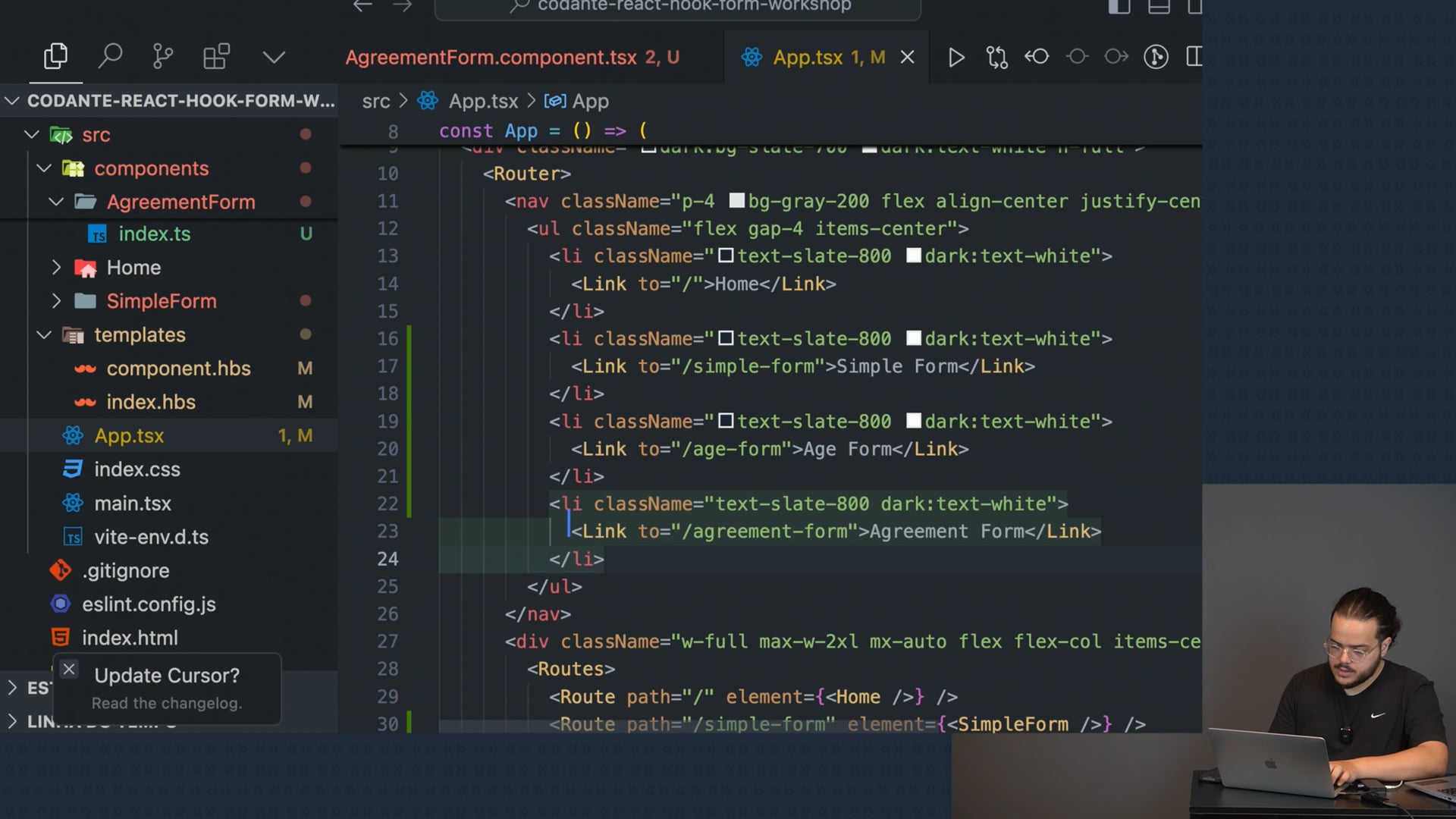
Task: Toggle the primary sidebar layout icon
Action: tap(1119, 7)
